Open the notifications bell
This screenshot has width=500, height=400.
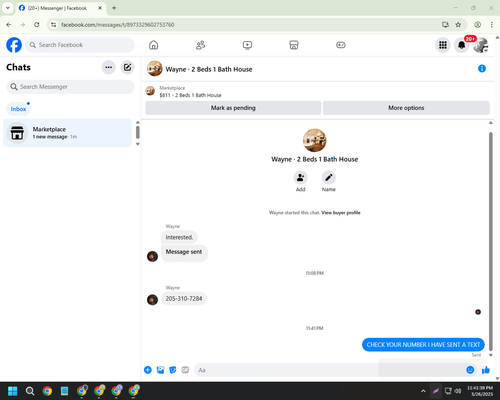462,45
